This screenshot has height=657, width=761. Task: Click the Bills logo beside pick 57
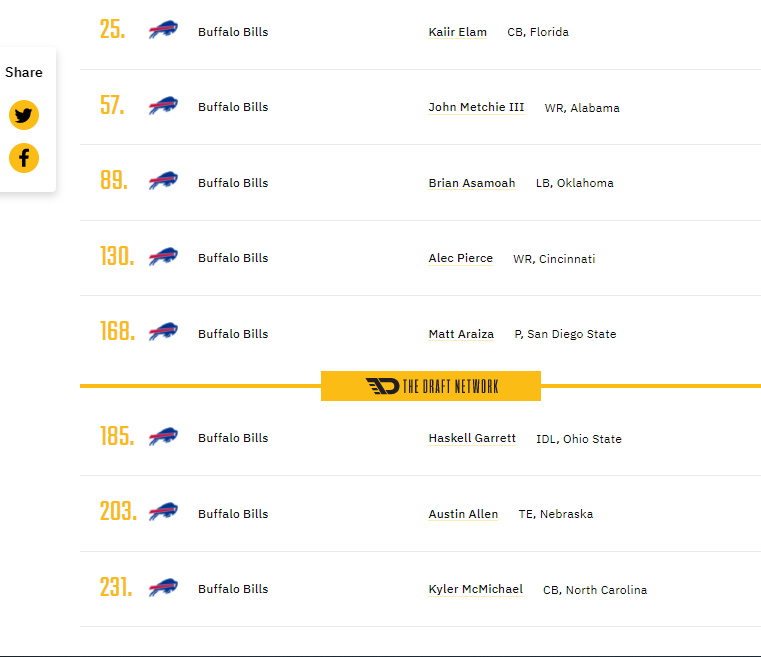point(163,105)
